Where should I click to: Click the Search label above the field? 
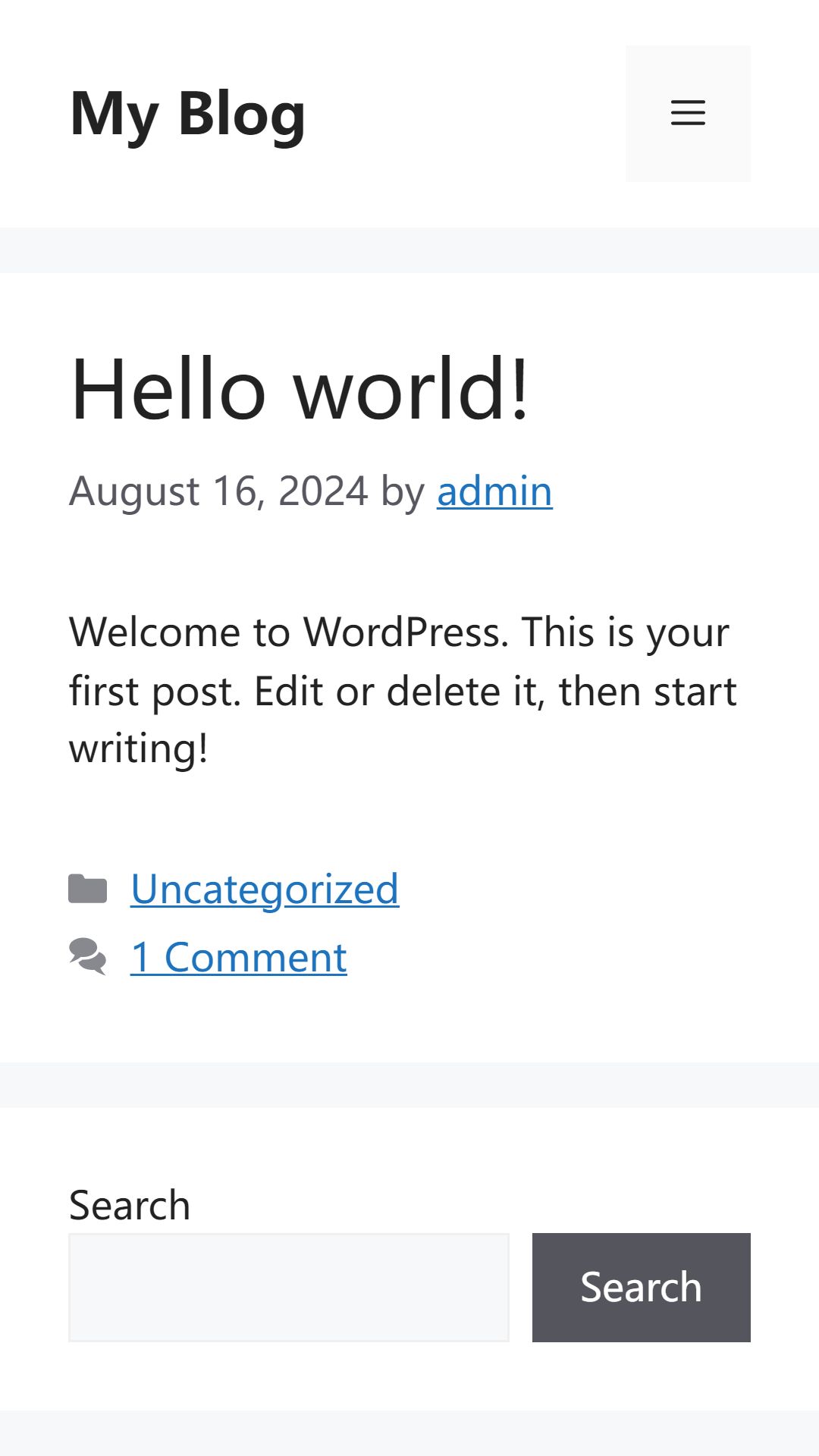[130, 1205]
